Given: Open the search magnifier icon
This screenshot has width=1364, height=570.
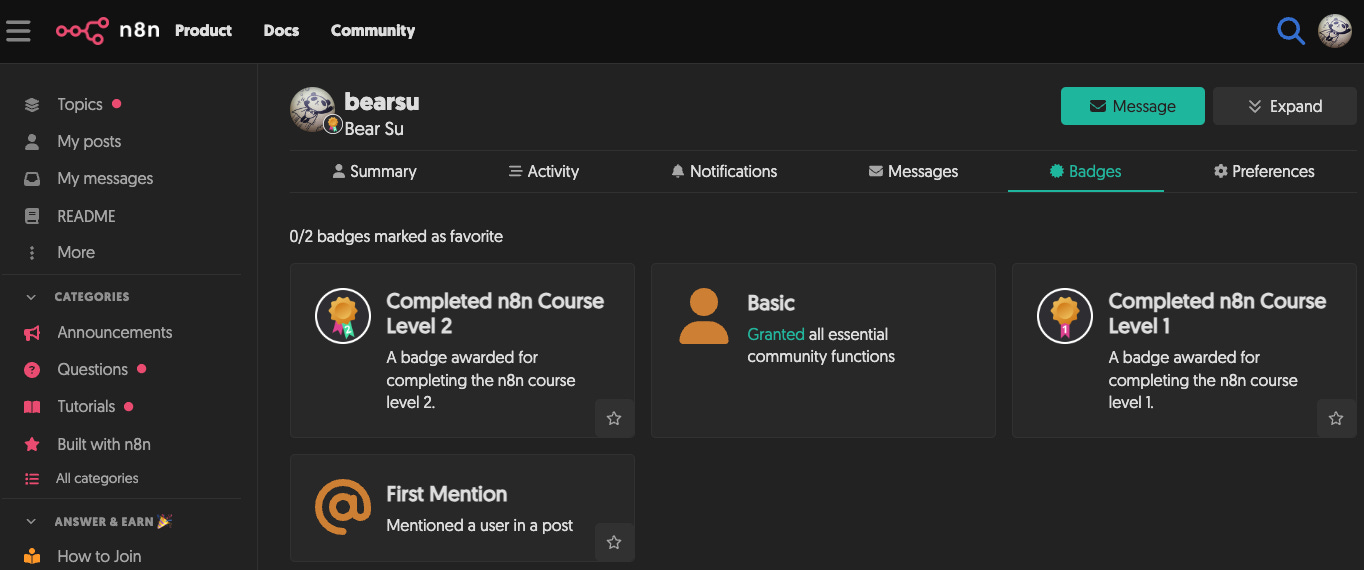Looking at the screenshot, I should [x=1291, y=31].
